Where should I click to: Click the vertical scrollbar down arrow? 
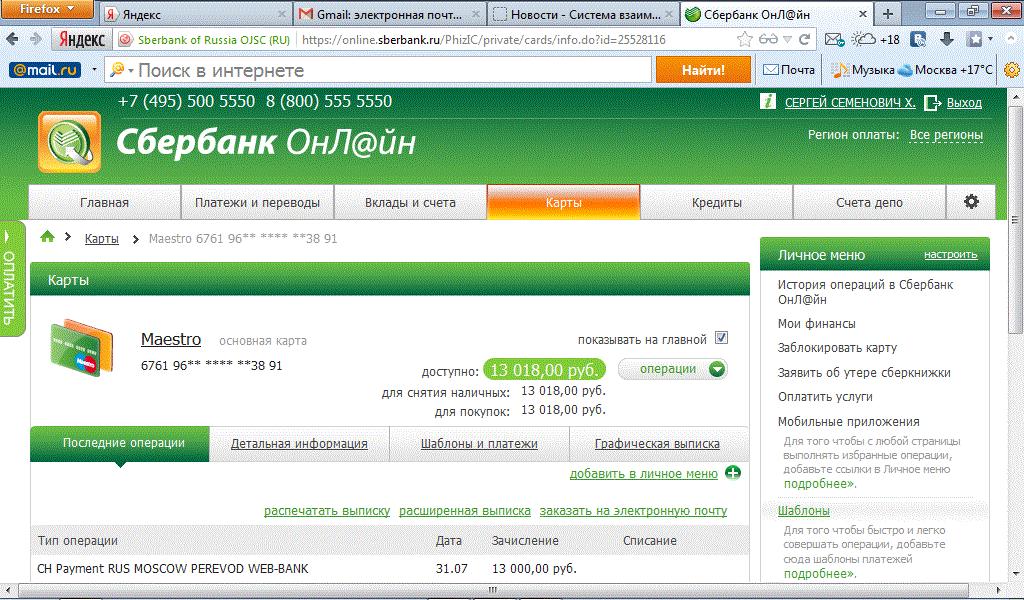click(1016, 574)
